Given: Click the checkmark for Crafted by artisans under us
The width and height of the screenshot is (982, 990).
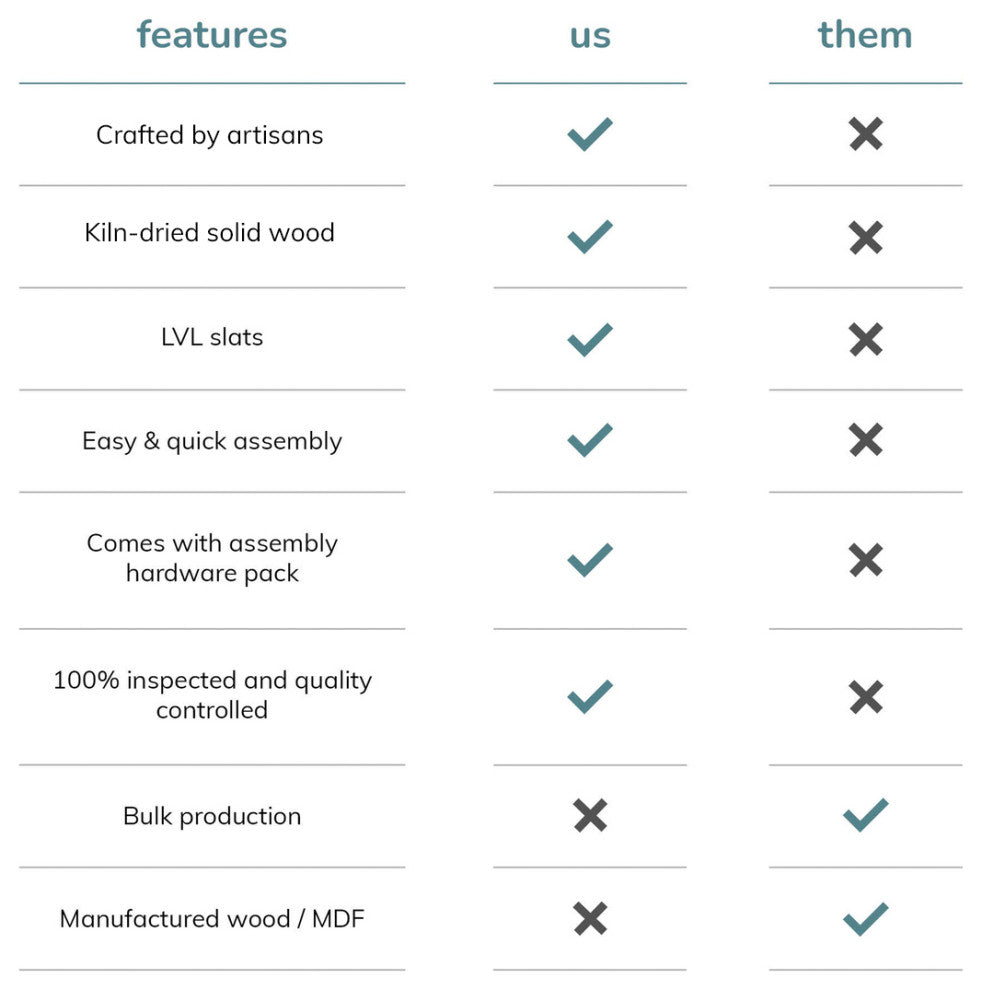Looking at the screenshot, I should [x=589, y=134].
